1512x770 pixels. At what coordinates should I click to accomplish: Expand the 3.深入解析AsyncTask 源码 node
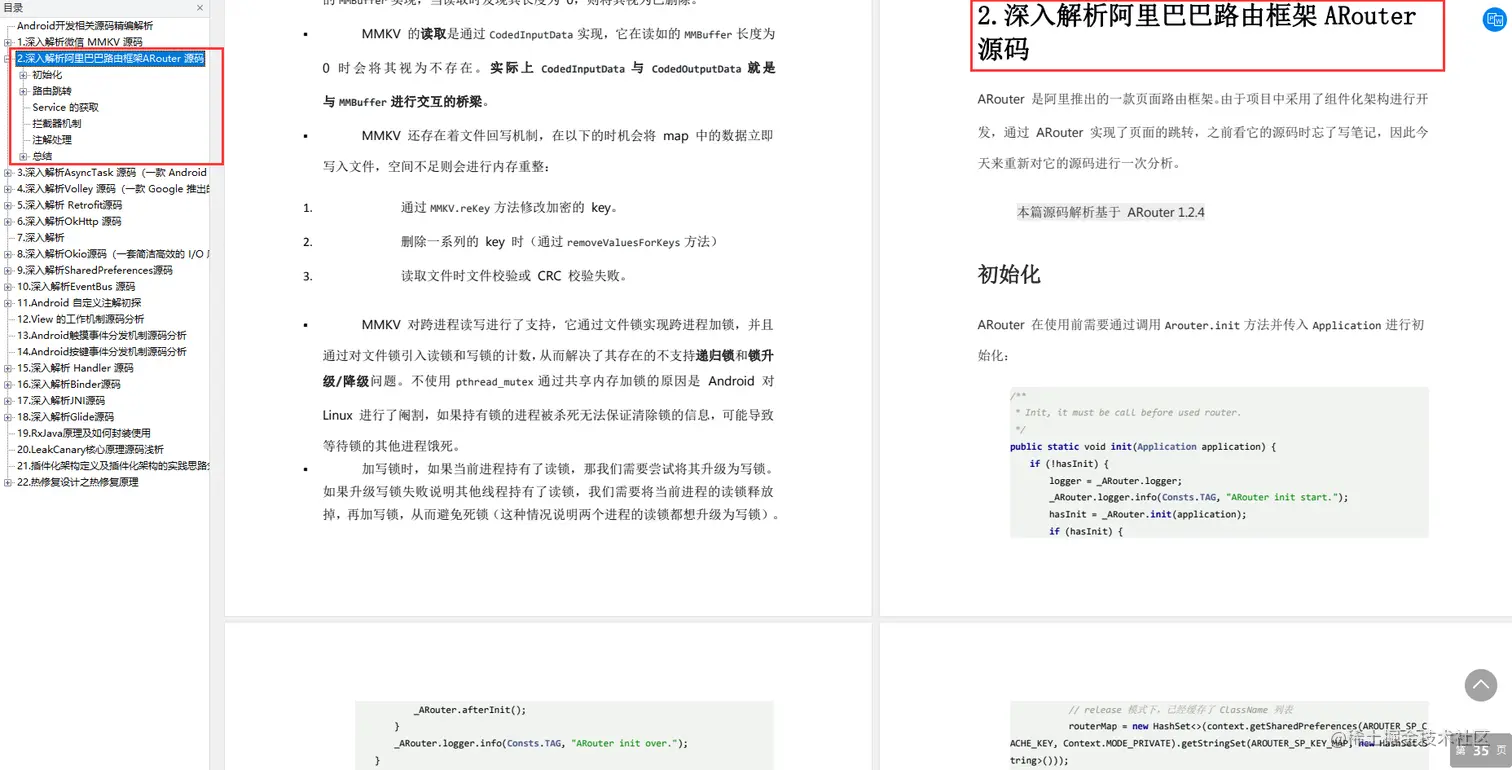pos(8,173)
